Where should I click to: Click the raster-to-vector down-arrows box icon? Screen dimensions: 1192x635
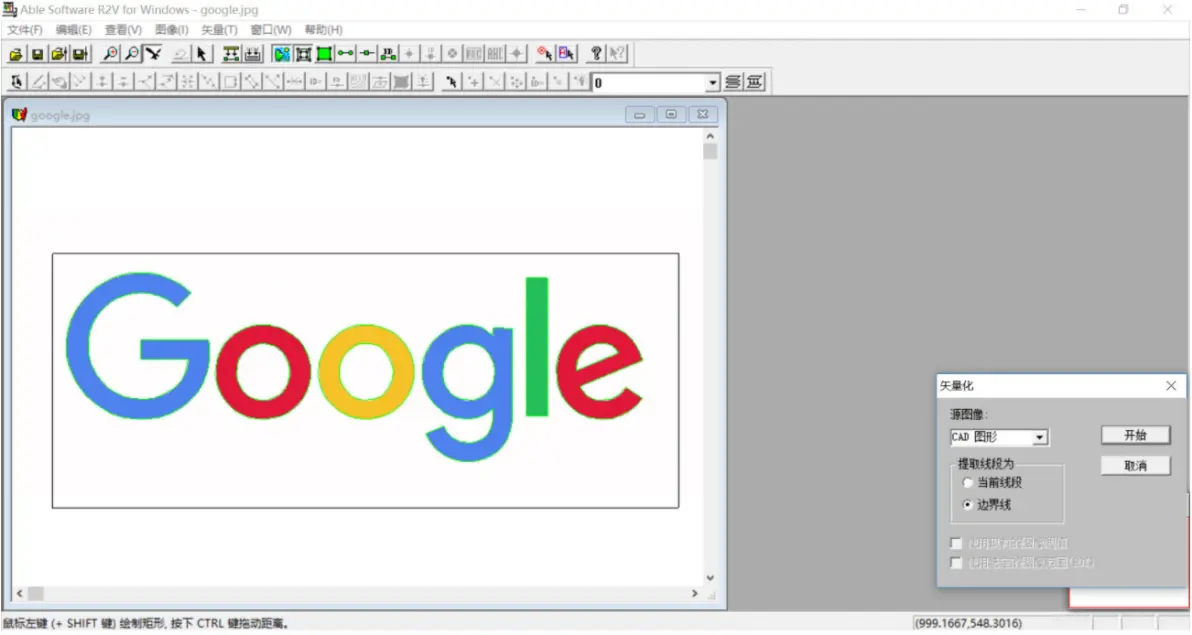coord(252,54)
